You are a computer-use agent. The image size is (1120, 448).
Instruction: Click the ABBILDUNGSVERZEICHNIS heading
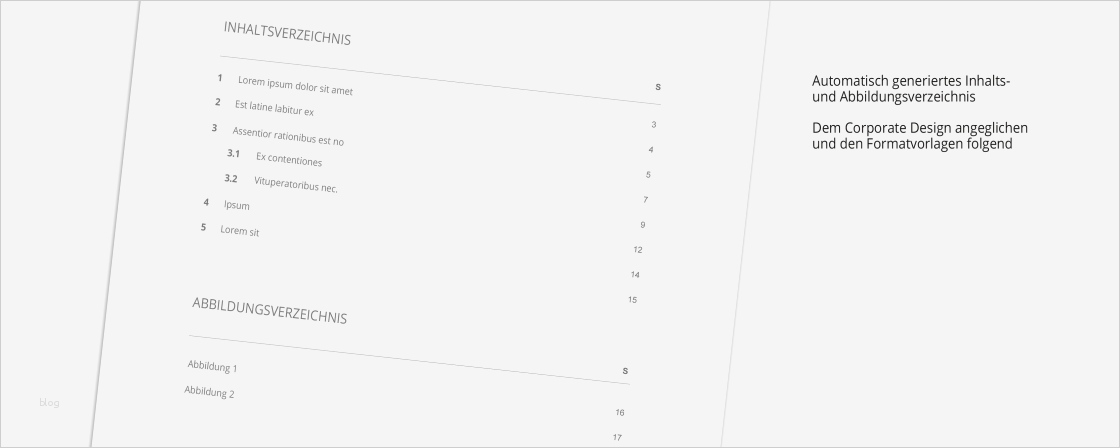[x=269, y=310]
